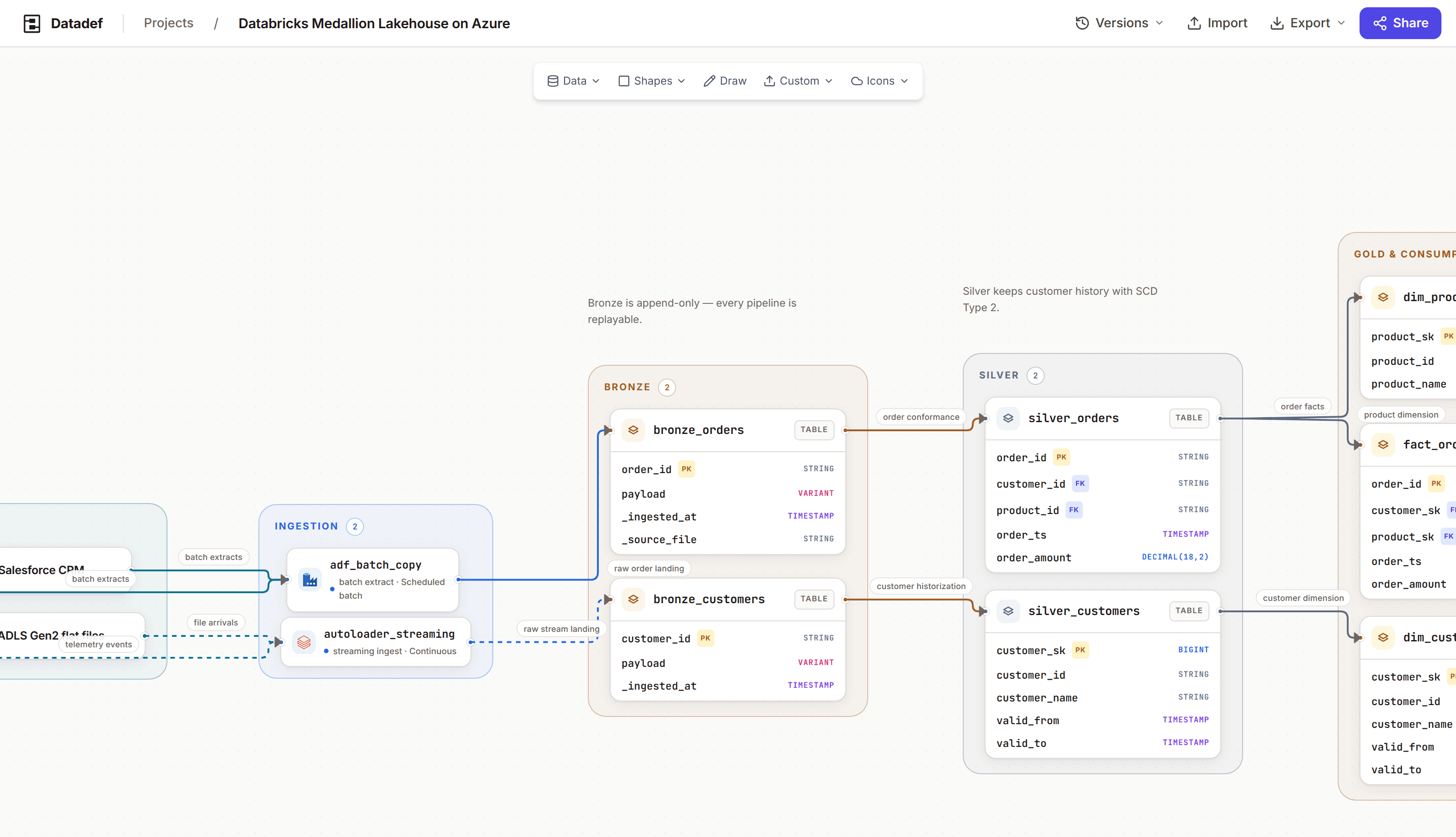Open the Versions history clock icon

(1082, 23)
